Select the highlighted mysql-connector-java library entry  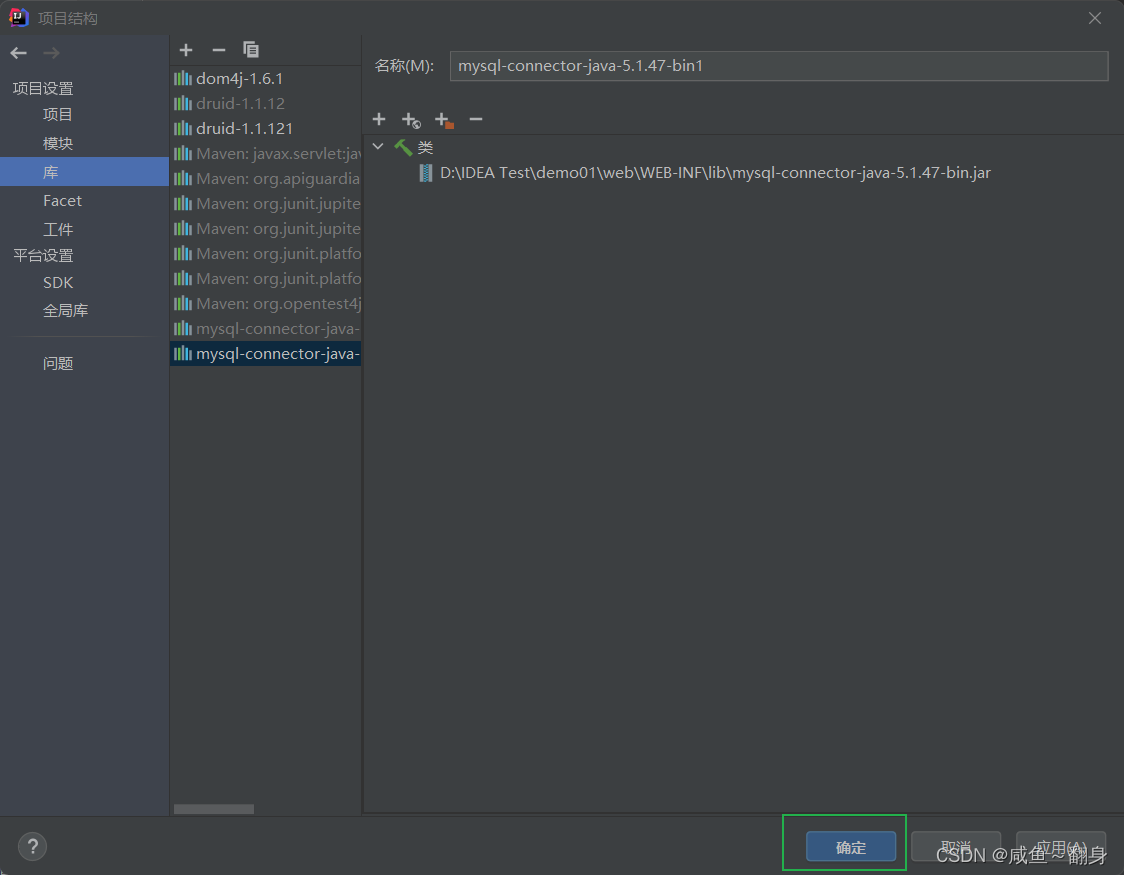coord(265,354)
